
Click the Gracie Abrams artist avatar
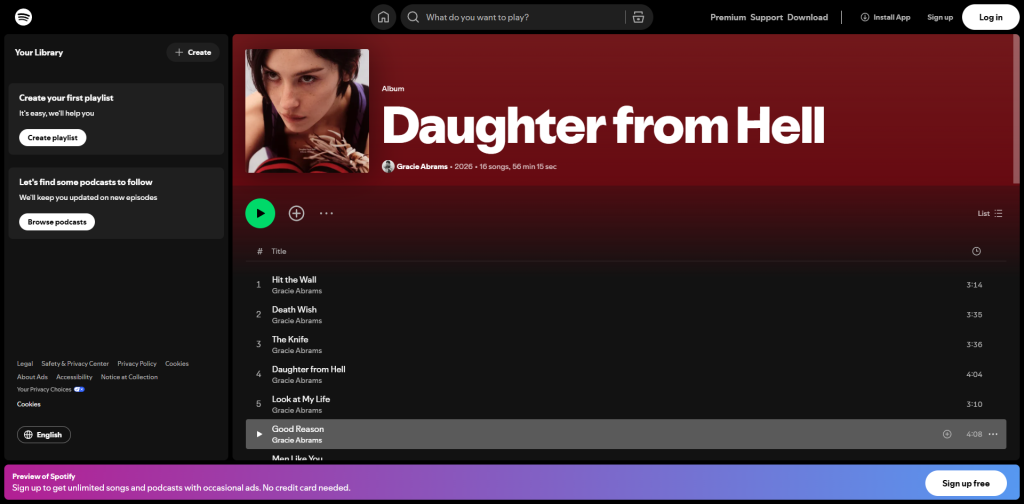tap(388, 166)
